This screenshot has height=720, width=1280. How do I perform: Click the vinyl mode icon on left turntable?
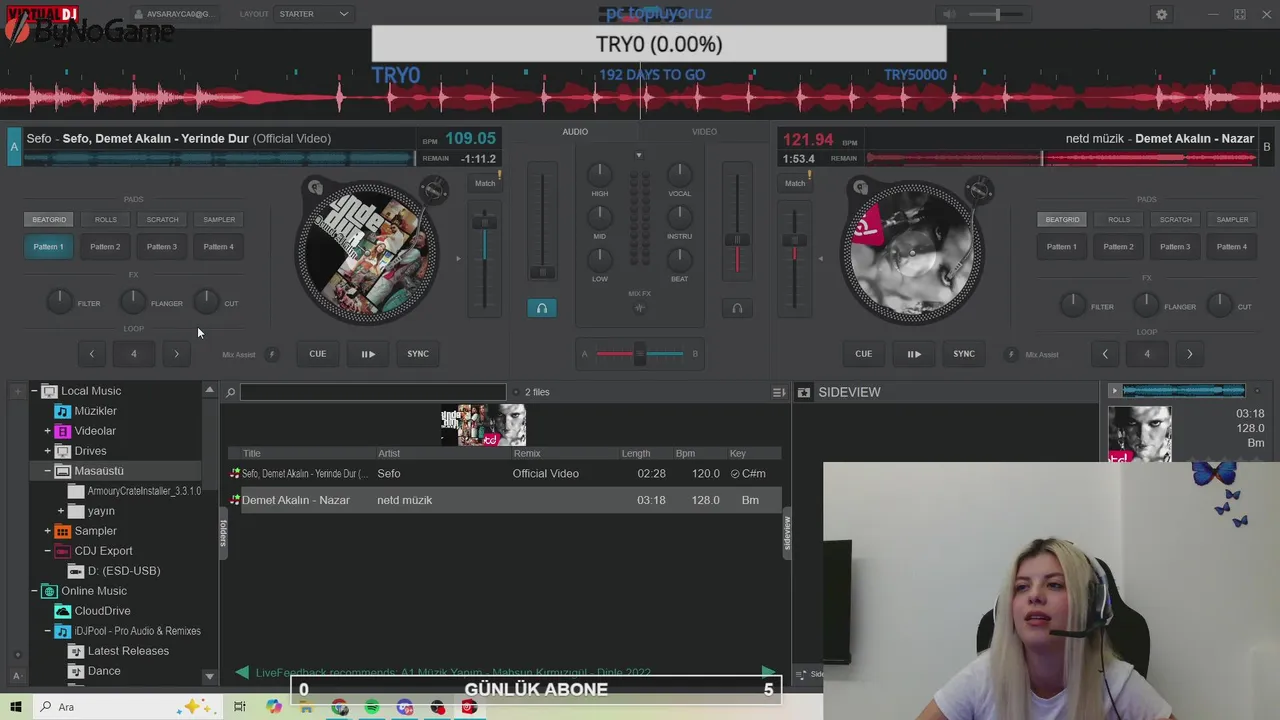click(x=315, y=187)
